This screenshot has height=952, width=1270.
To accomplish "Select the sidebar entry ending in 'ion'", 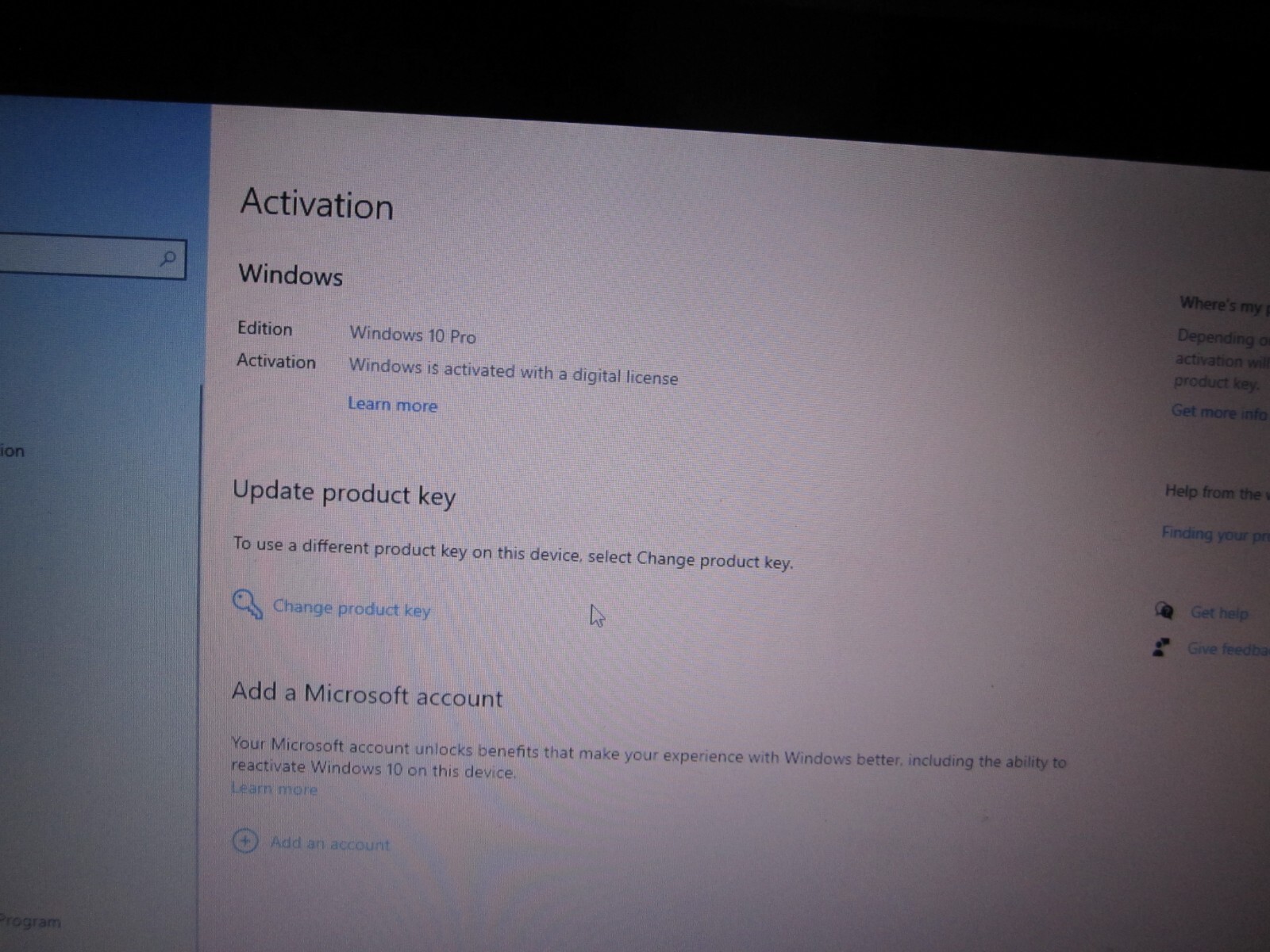I will [x=13, y=451].
